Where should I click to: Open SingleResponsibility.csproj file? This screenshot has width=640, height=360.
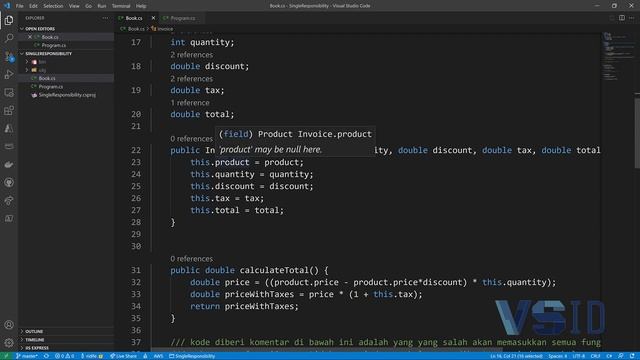pyautogui.click(x=66, y=95)
